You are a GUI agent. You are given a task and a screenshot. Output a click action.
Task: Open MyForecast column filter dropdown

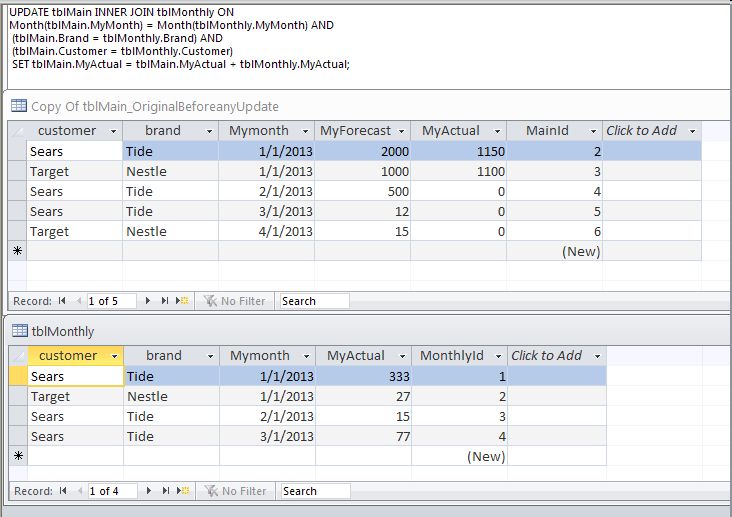401,132
